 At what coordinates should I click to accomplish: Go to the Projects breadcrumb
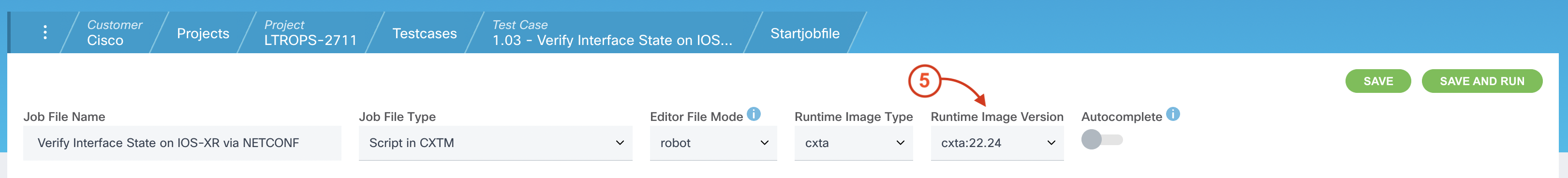203,33
